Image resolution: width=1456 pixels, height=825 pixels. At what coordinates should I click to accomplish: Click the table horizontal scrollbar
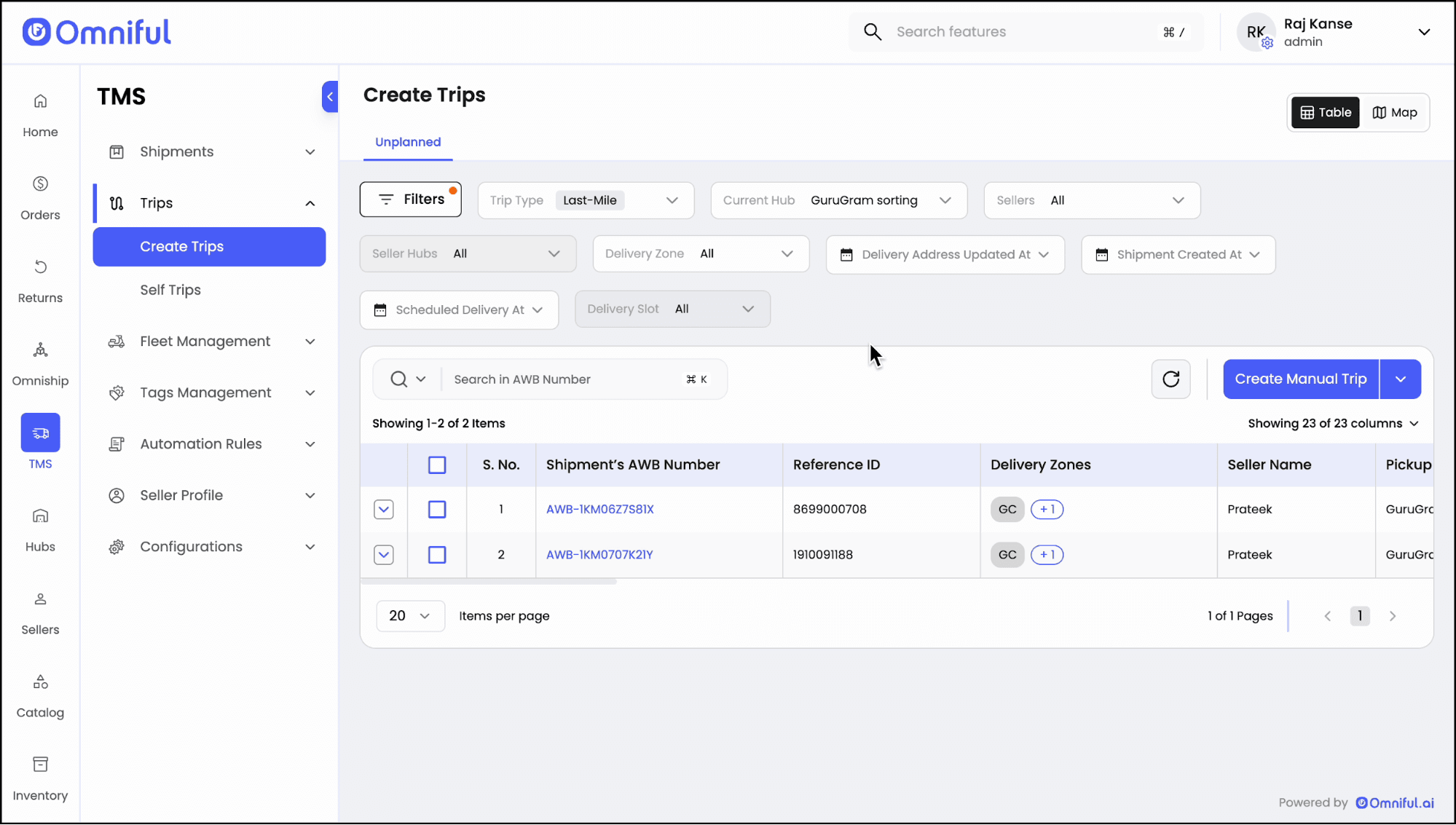[489, 582]
